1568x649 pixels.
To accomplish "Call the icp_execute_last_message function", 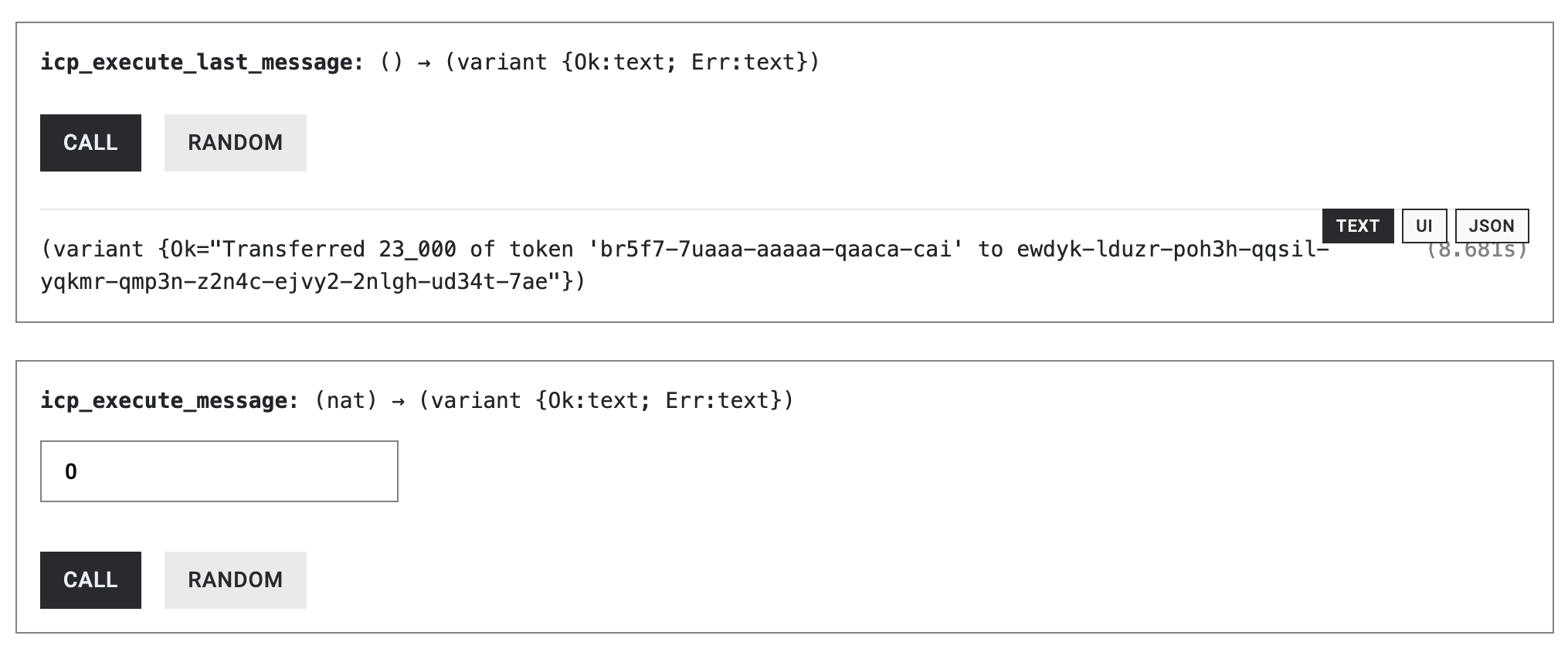I will [x=90, y=142].
